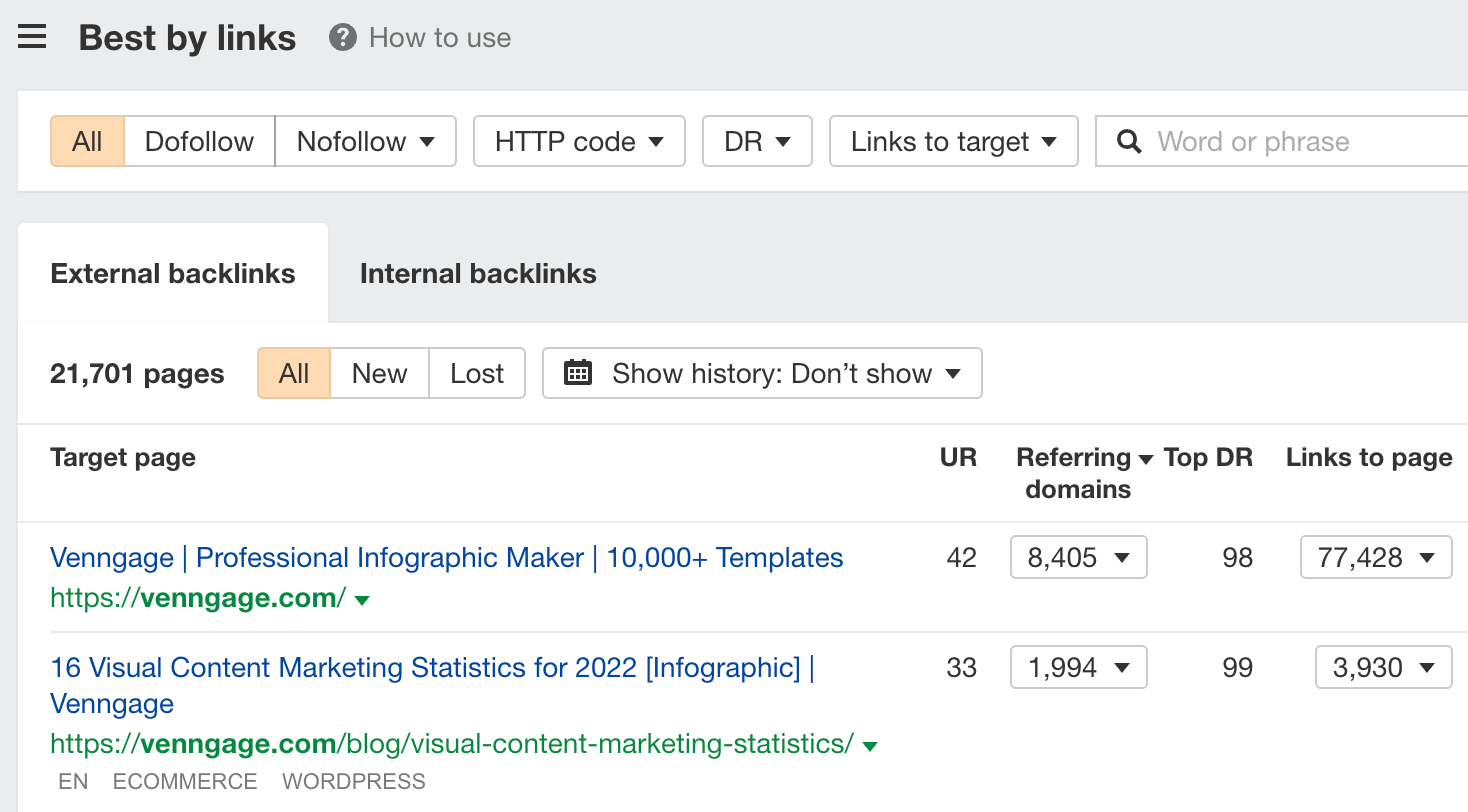Expand the 77,428 links to page dropdown
Viewport: 1468px width, 812px height.
(x=1376, y=557)
